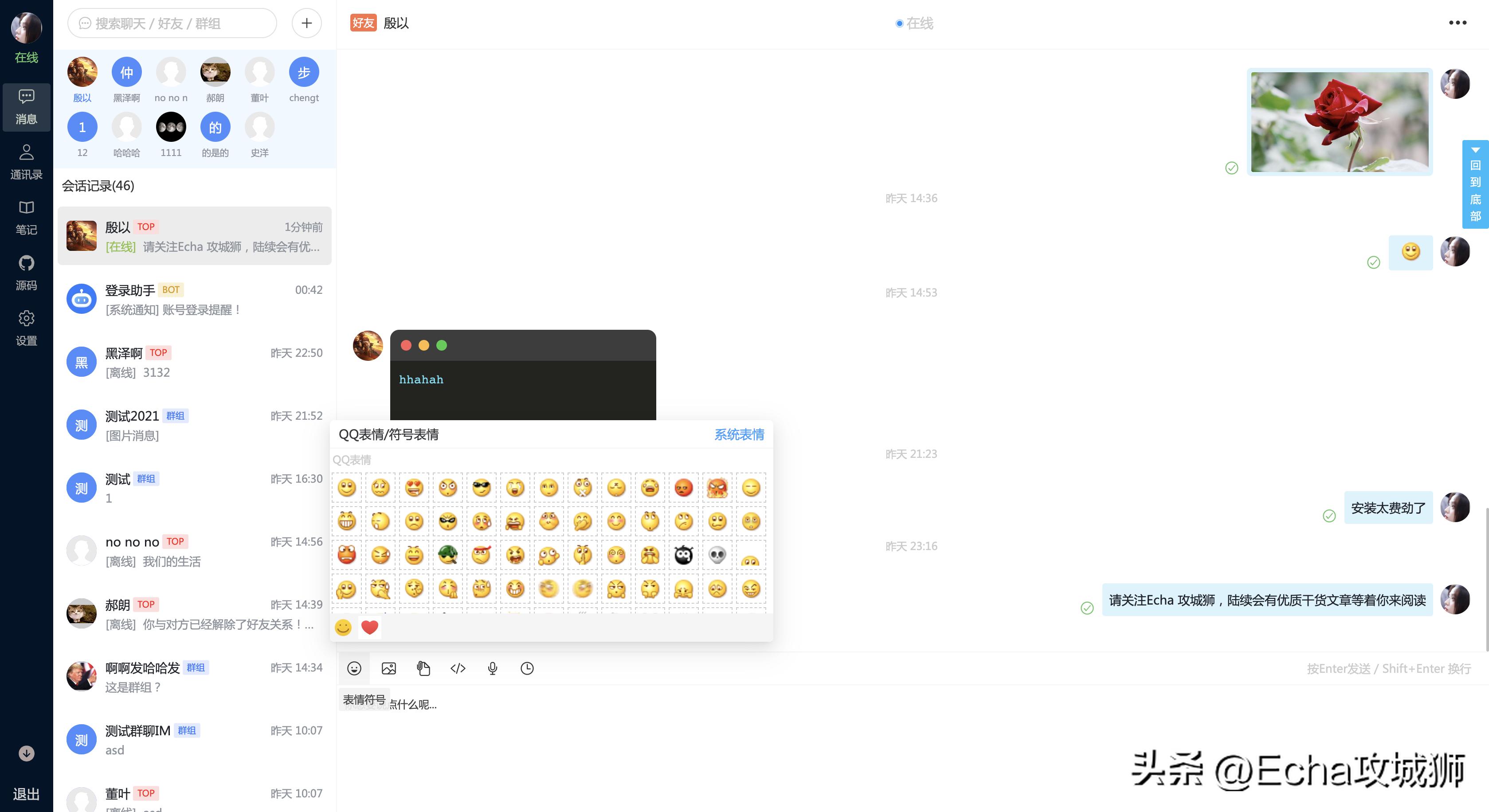Focus the 搜索聊天 search field
Image resolution: width=1489 pixels, height=812 pixels.
(x=173, y=23)
